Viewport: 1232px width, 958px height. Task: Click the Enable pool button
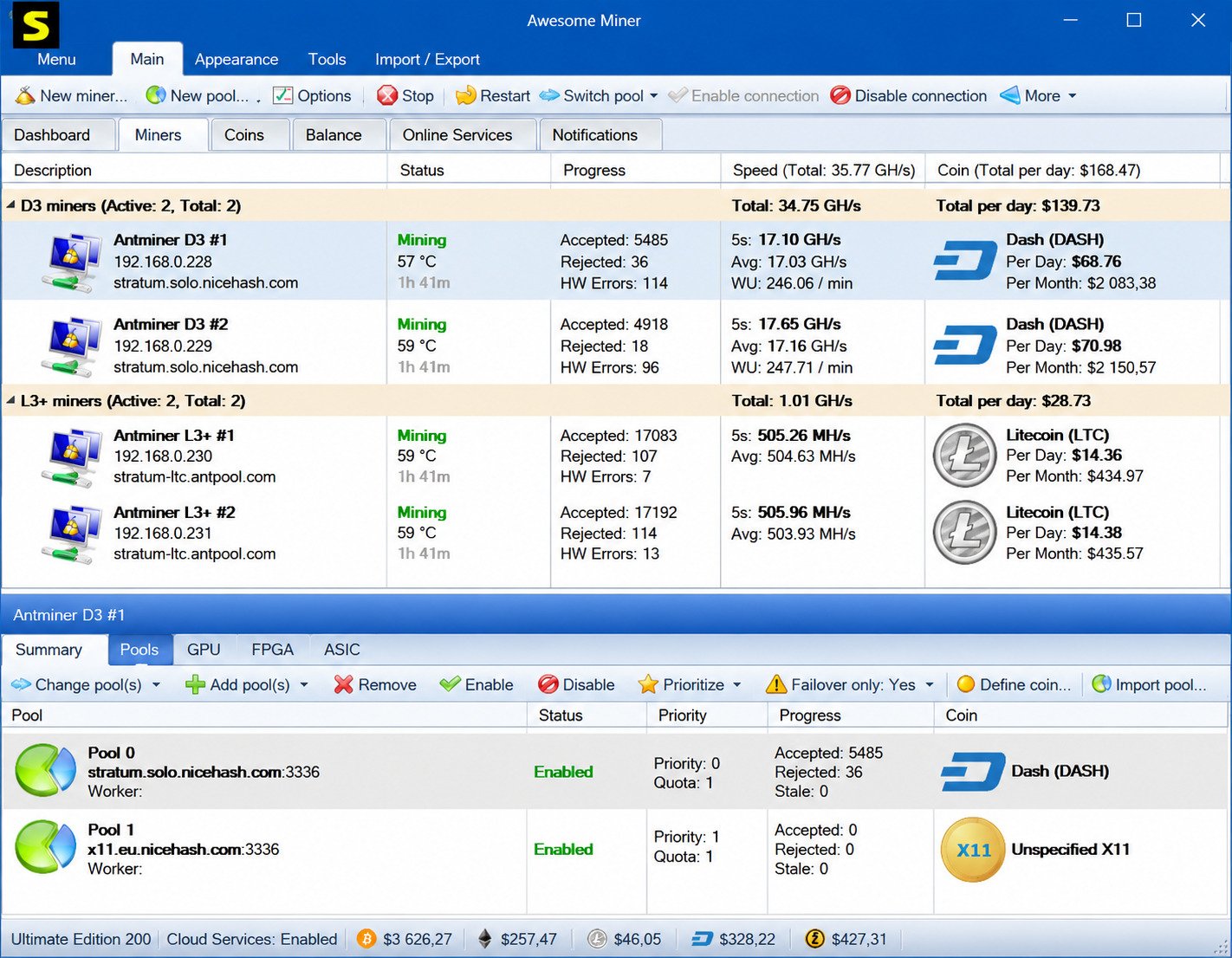tap(477, 684)
